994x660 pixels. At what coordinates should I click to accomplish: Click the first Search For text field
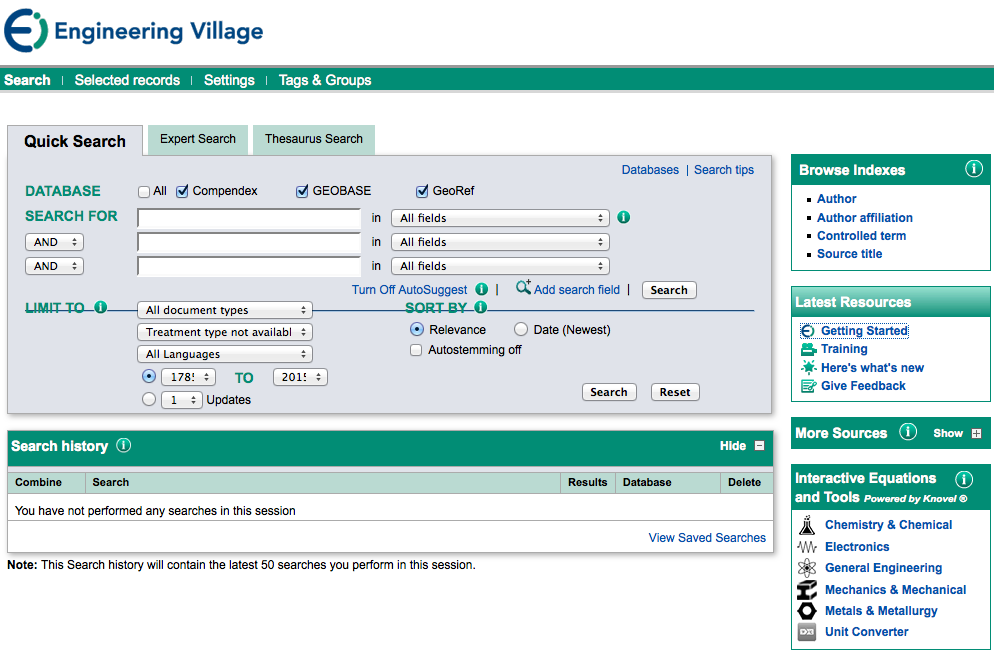[x=249, y=218]
